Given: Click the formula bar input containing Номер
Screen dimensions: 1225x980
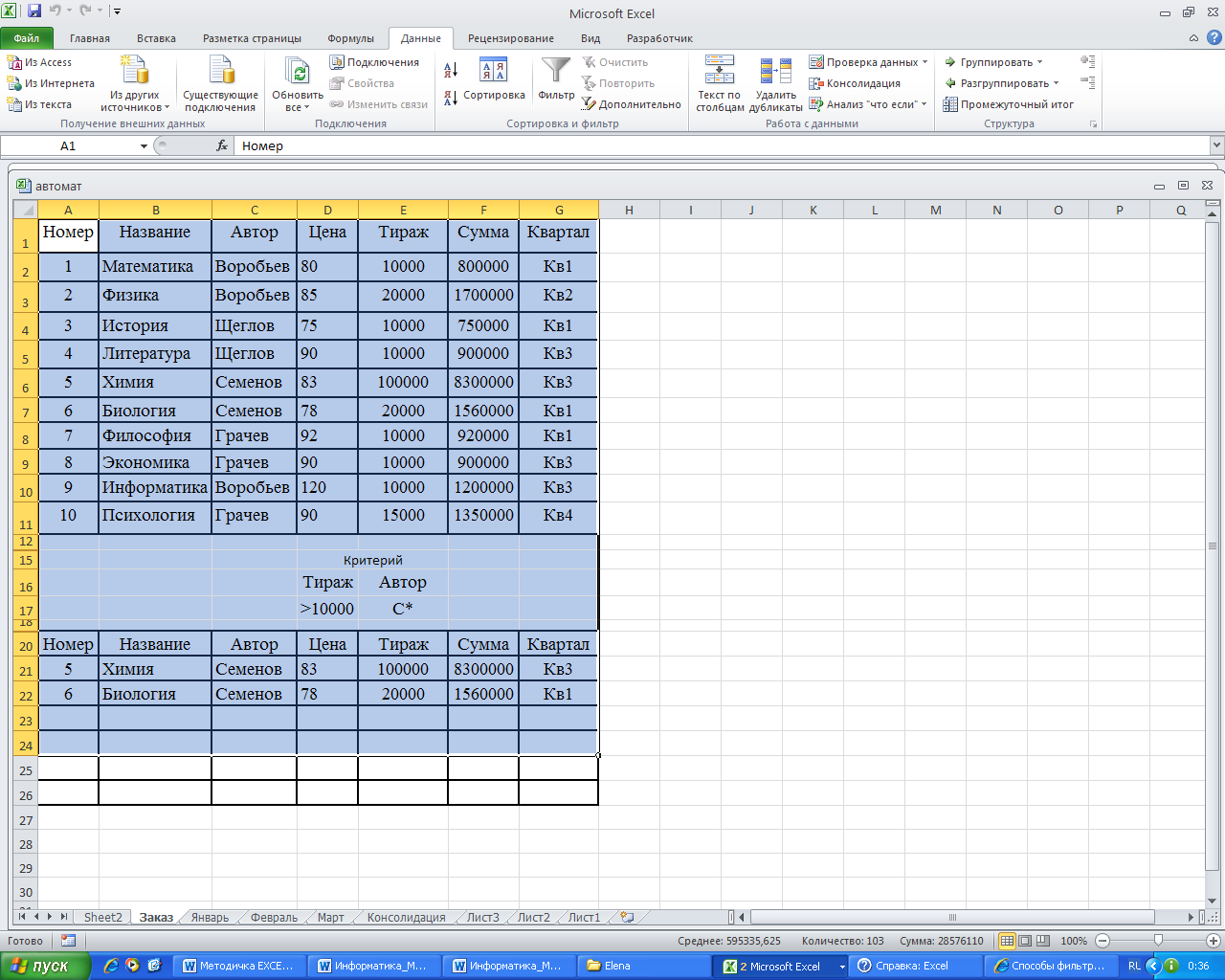Looking at the screenshot, I should coord(723,145).
